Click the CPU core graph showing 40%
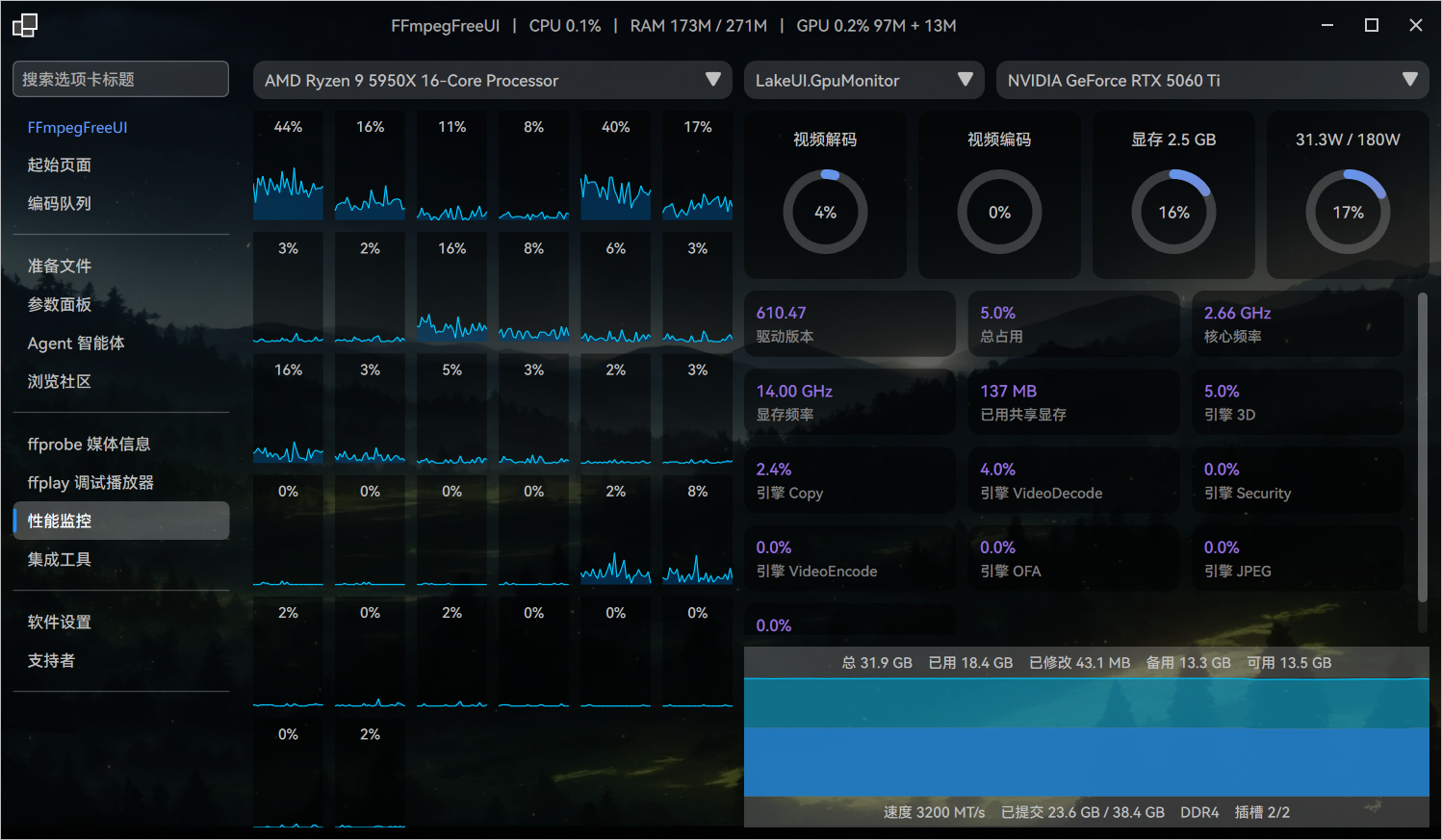Screen dimensions: 1442x840 click(615, 165)
